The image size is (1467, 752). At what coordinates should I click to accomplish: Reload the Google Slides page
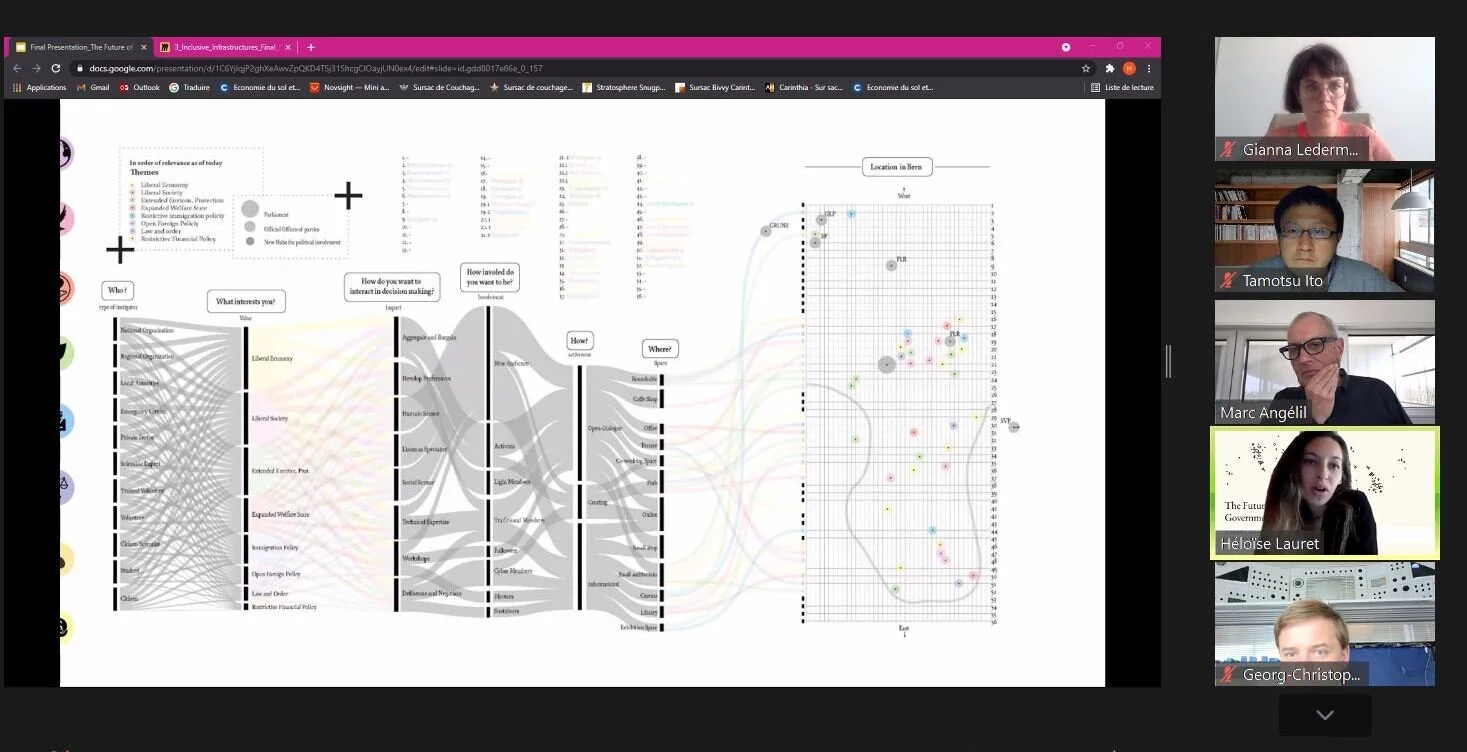coord(55,68)
